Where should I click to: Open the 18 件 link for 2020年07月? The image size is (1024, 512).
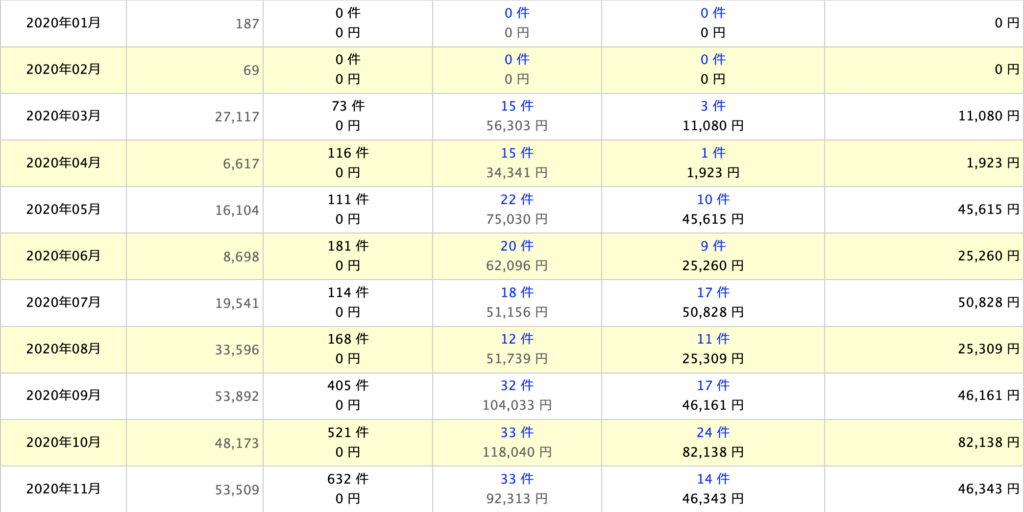(516, 292)
